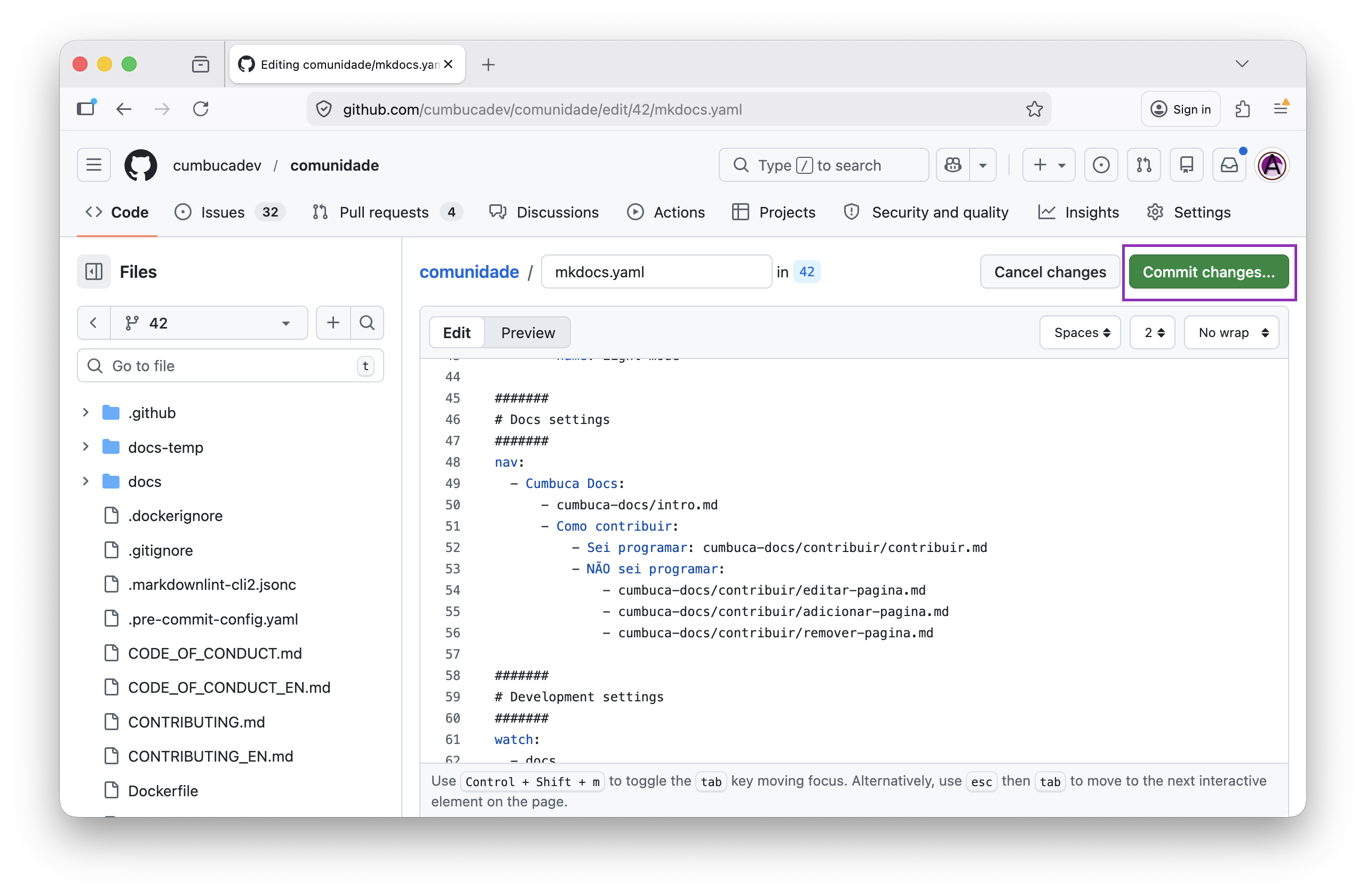1366x896 pixels.
Task: Open the No wrap line mode dropdown
Action: pos(1232,333)
